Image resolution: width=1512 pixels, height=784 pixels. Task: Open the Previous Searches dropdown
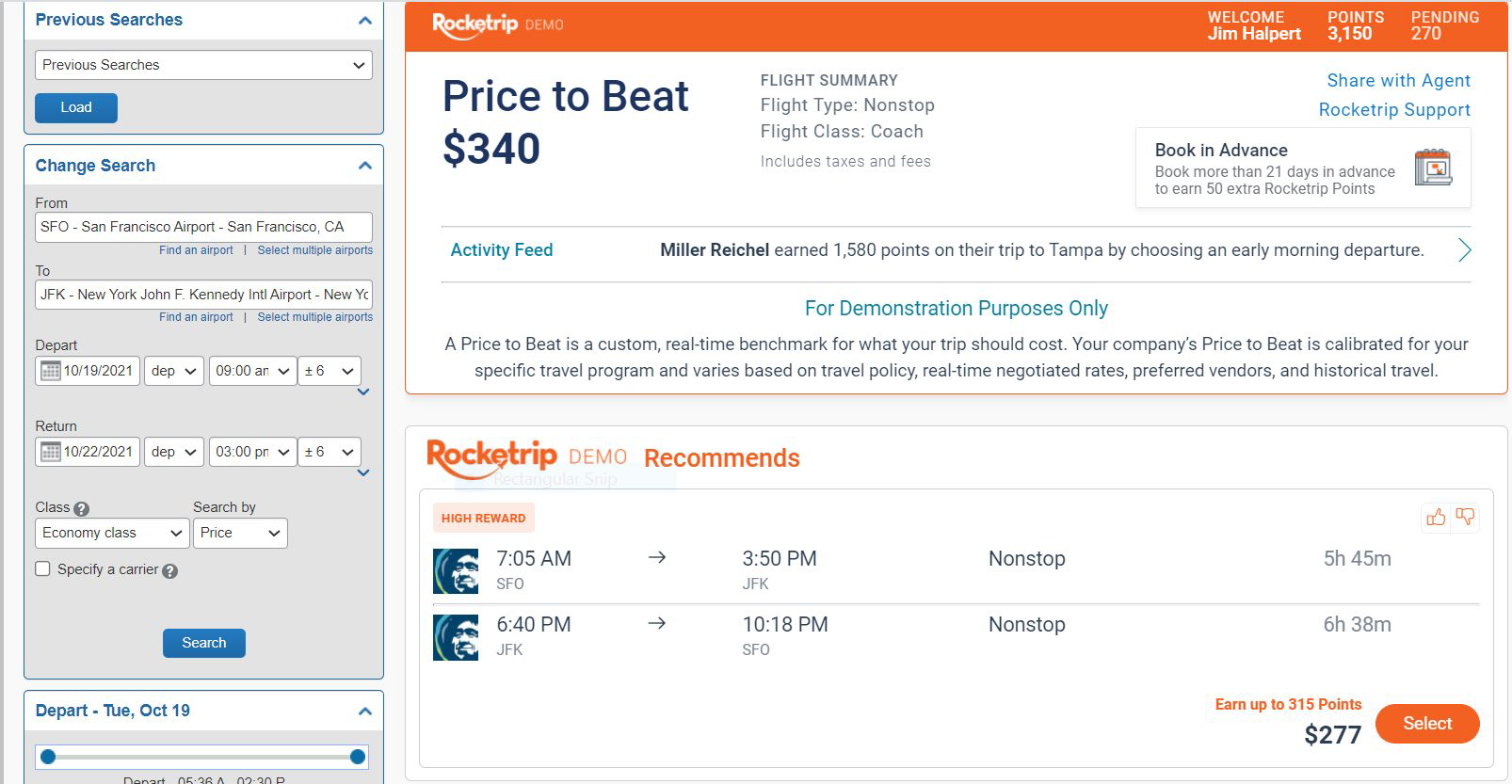point(203,65)
